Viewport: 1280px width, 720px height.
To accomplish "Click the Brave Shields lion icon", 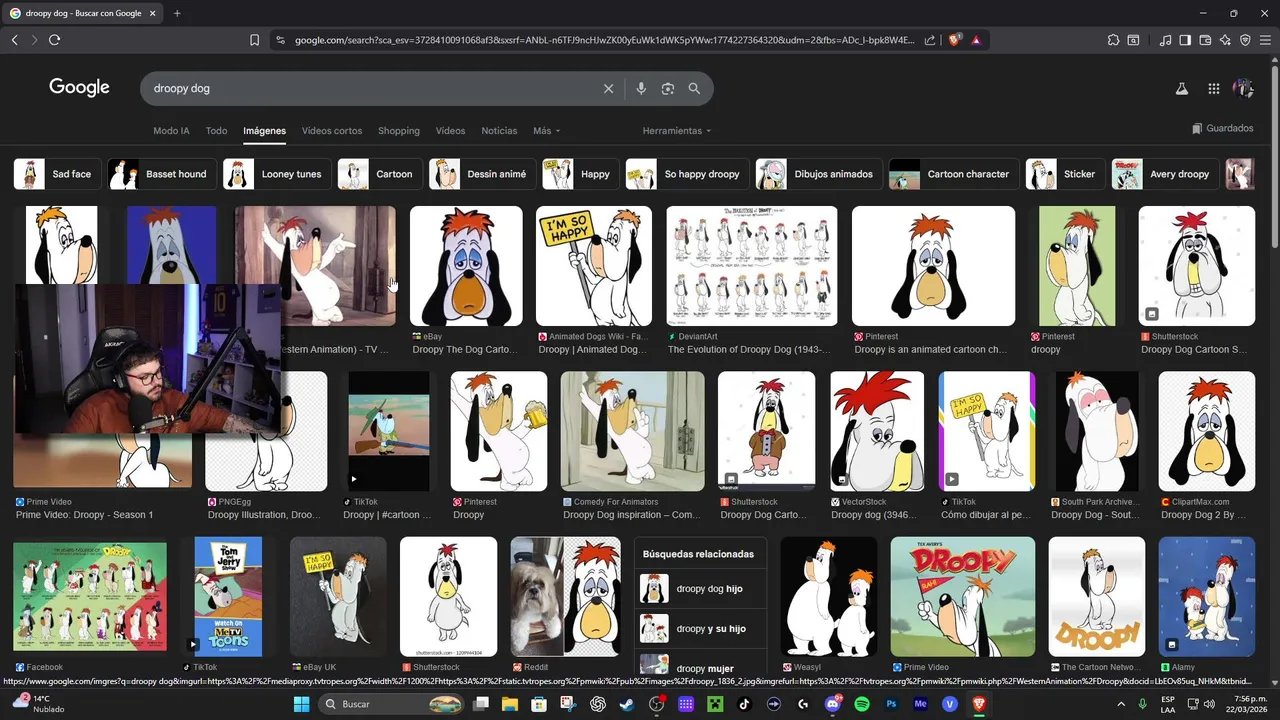I will pyautogui.click(x=954, y=40).
